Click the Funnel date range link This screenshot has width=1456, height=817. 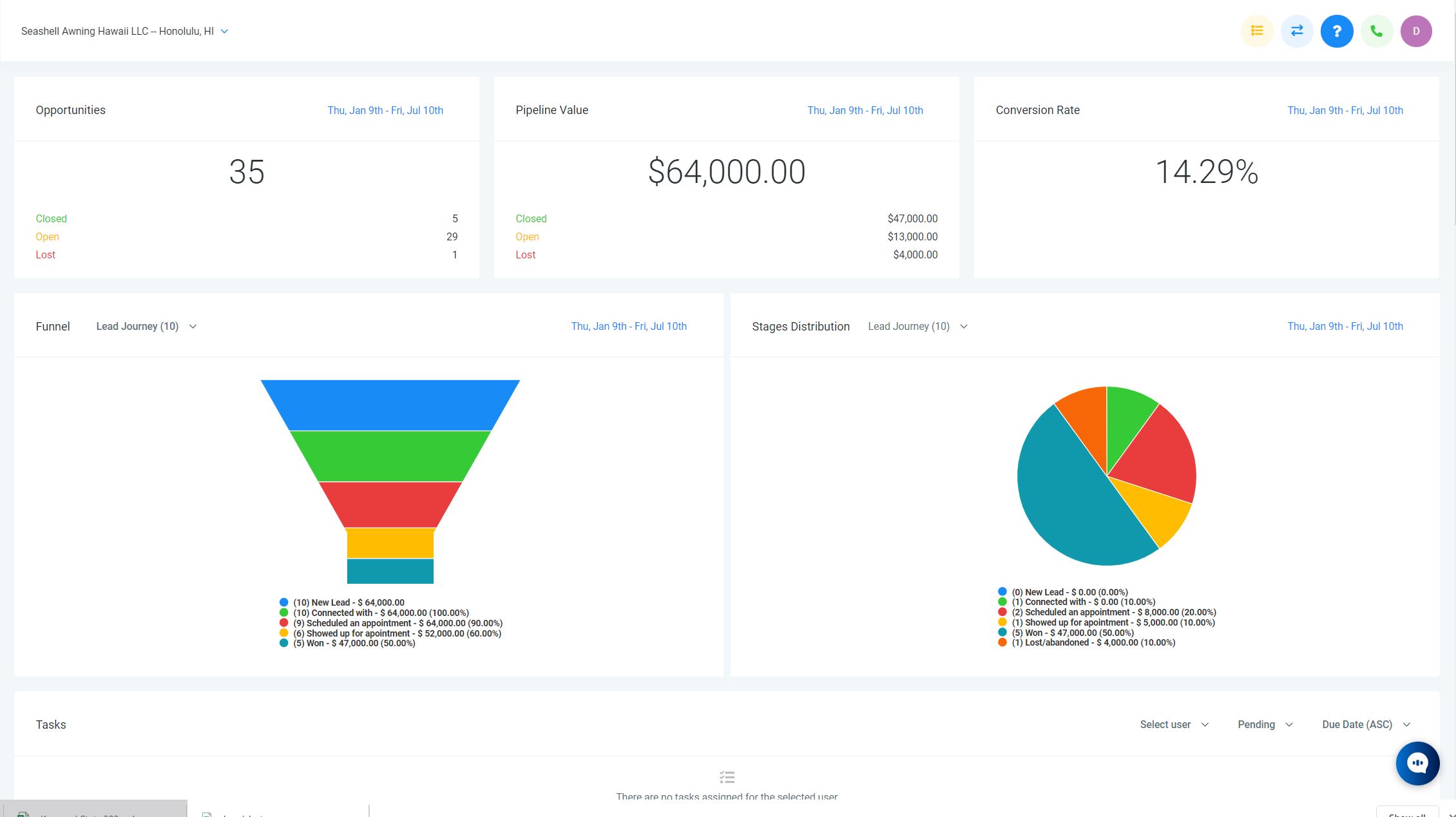click(628, 326)
